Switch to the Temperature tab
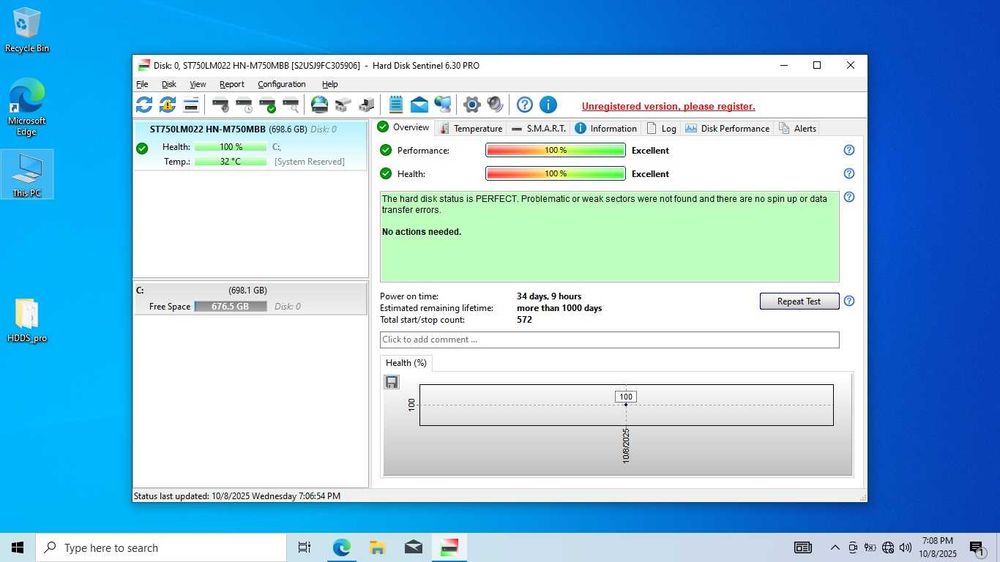This screenshot has height=562, width=1000. pos(471,128)
